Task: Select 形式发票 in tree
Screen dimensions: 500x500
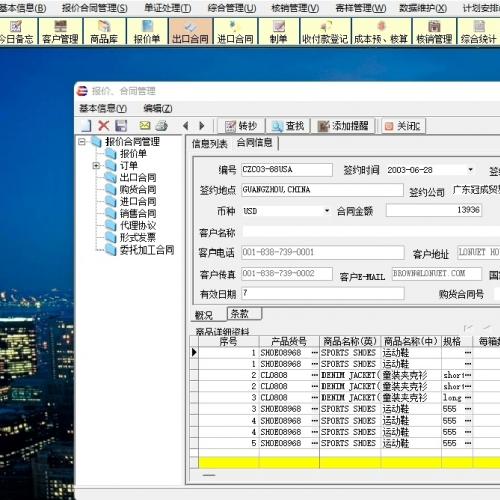Action: click(x=138, y=237)
